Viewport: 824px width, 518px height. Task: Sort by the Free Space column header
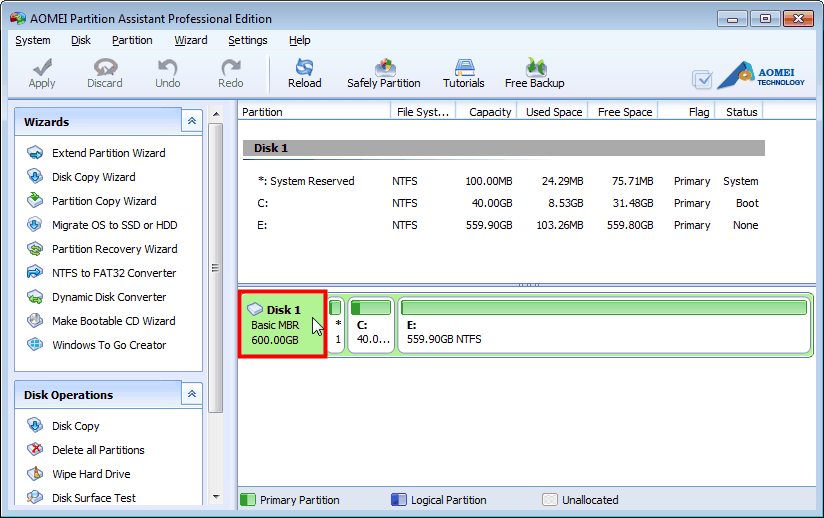click(623, 112)
